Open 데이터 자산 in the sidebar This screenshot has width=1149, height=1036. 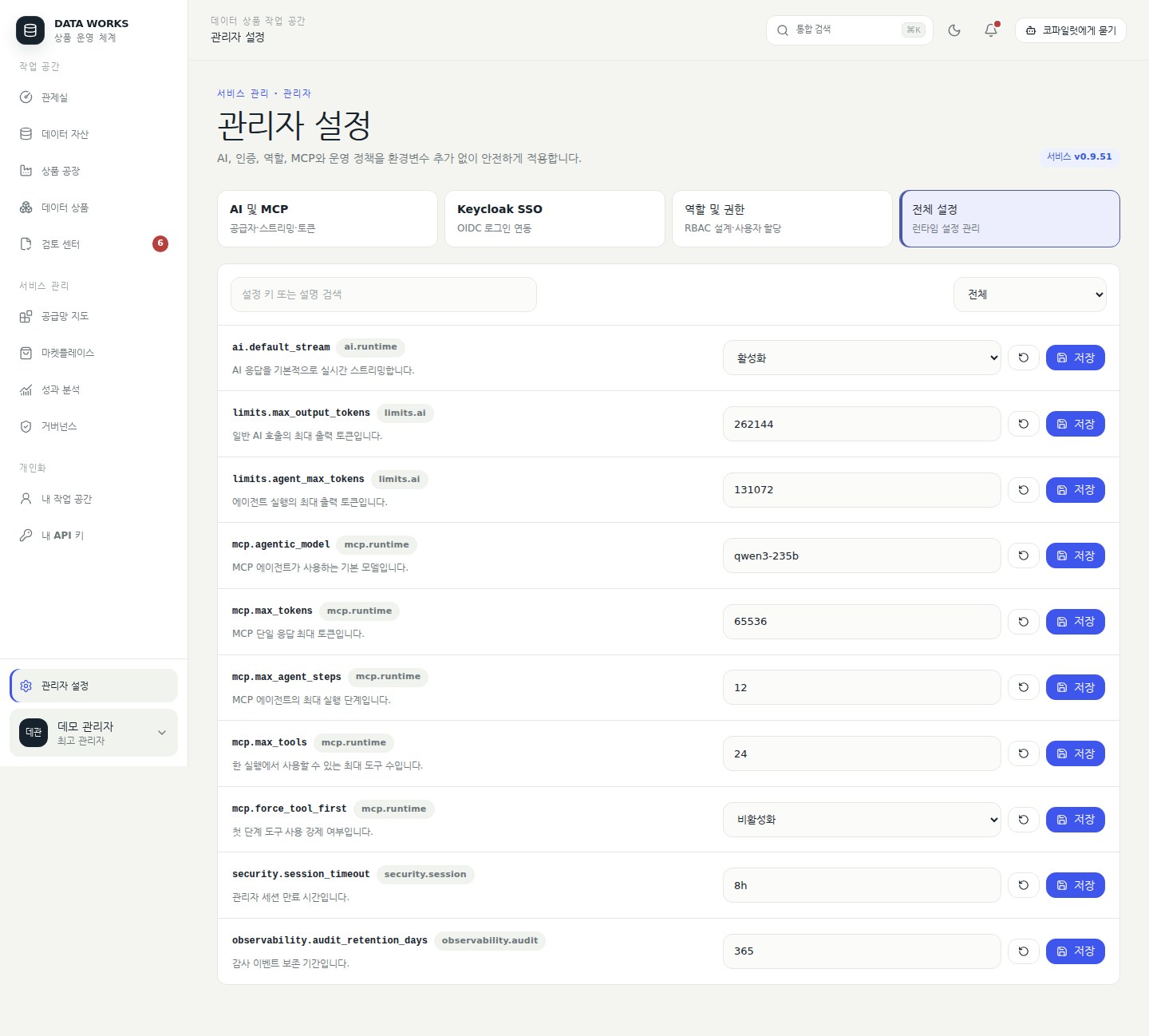(x=93, y=134)
